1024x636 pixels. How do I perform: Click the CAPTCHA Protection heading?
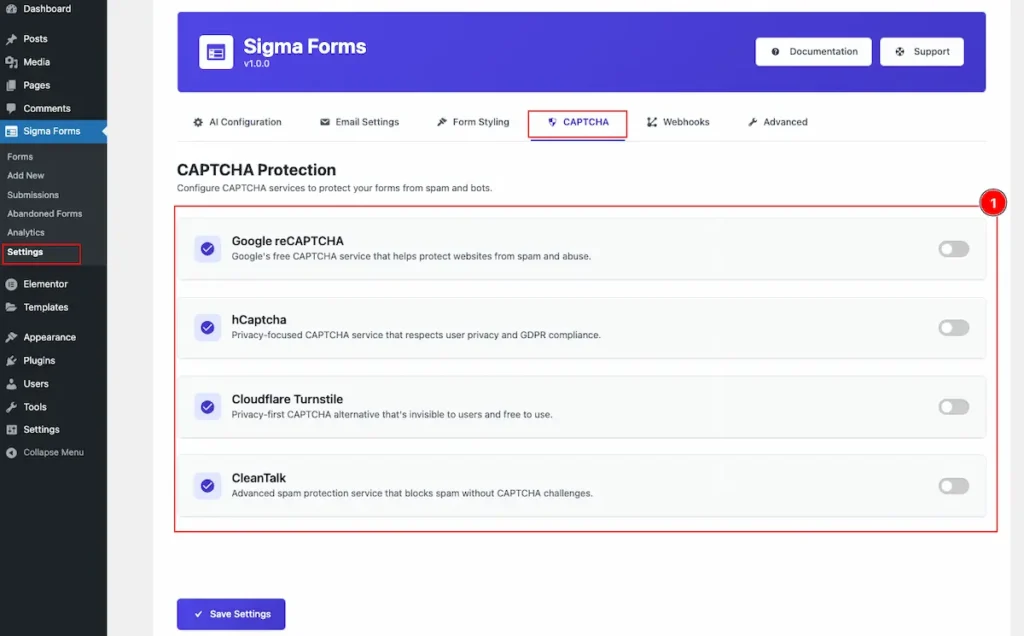(x=257, y=170)
